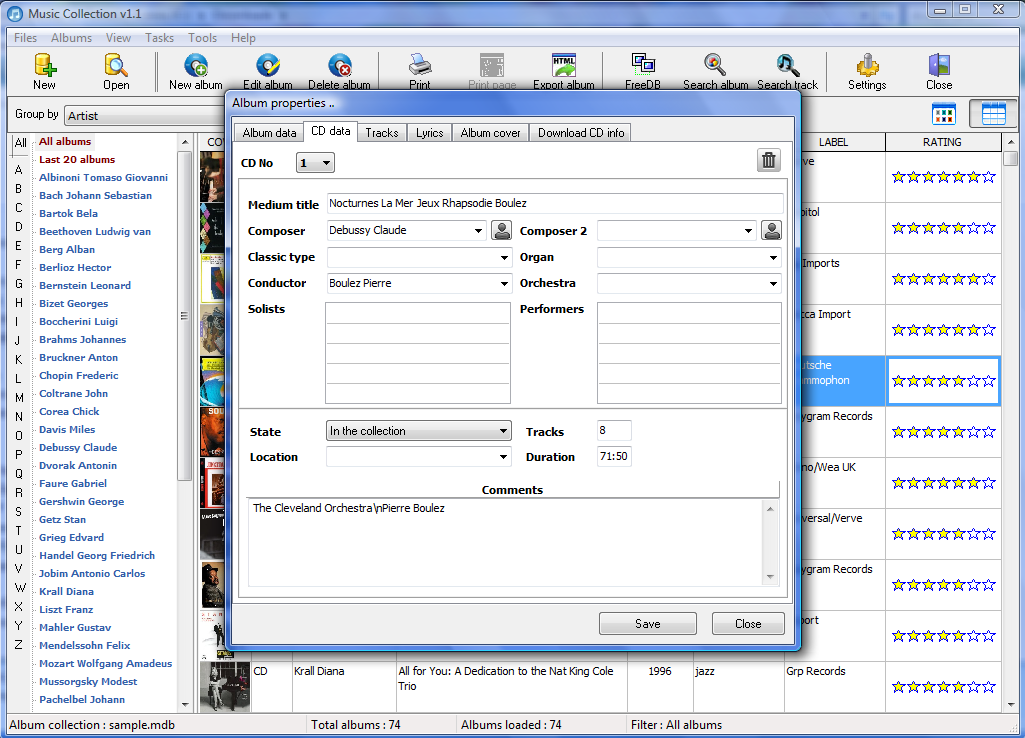Open the Organ dropdown
The height and width of the screenshot is (738, 1025).
click(x=773, y=258)
